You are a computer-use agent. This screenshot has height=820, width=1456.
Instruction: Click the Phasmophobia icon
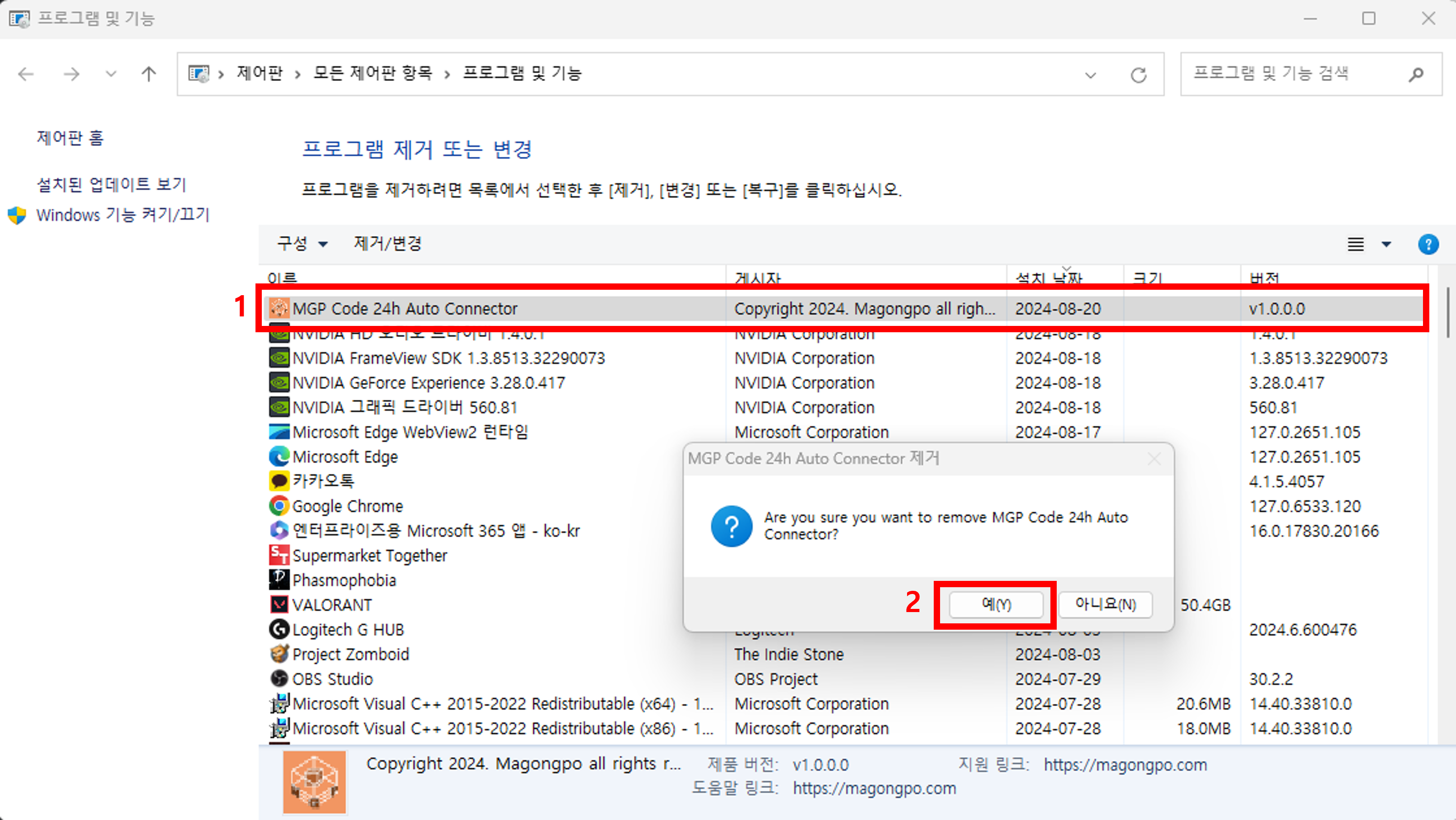(x=279, y=580)
